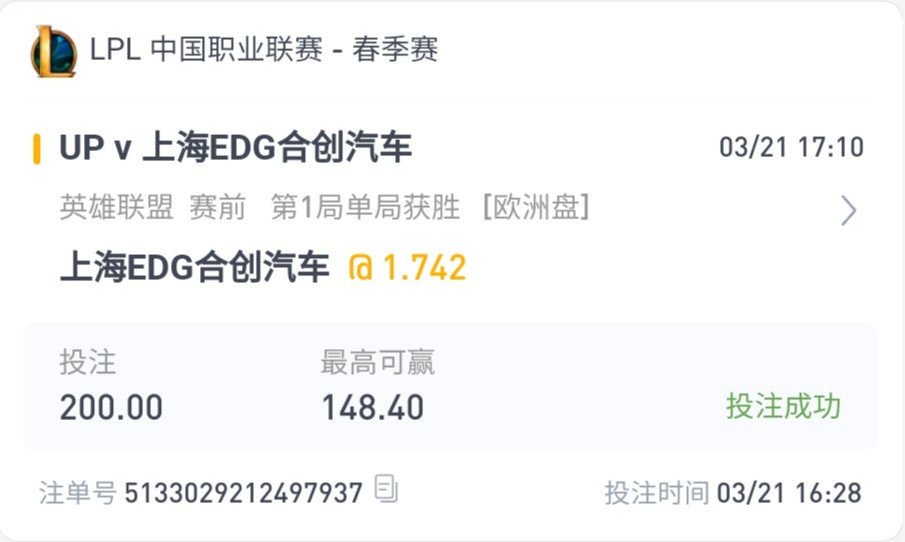Click the stake amount 200.00
The height and width of the screenshot is (542, 905).
(x=111, y=408)
